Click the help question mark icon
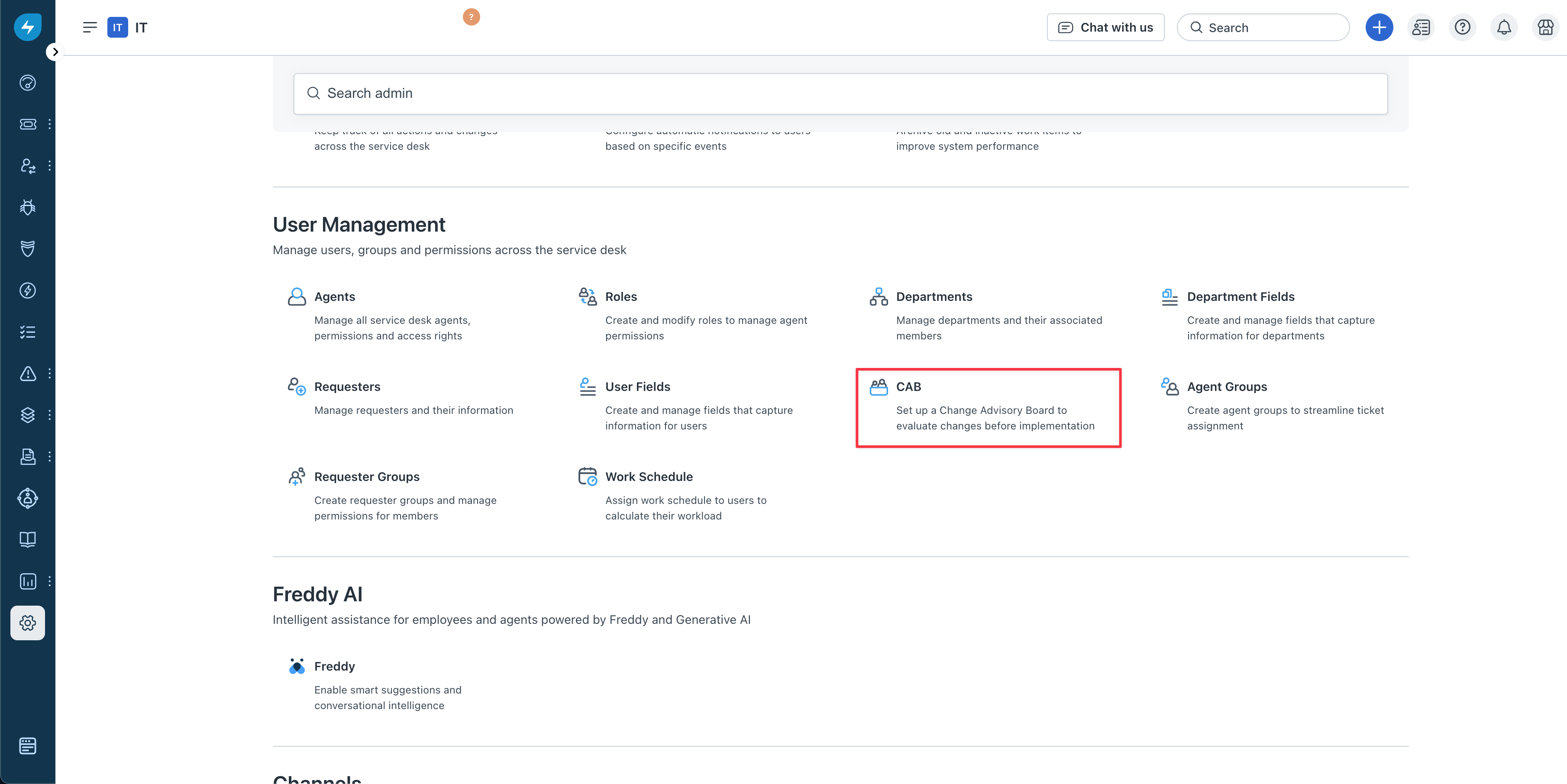 1462,27
